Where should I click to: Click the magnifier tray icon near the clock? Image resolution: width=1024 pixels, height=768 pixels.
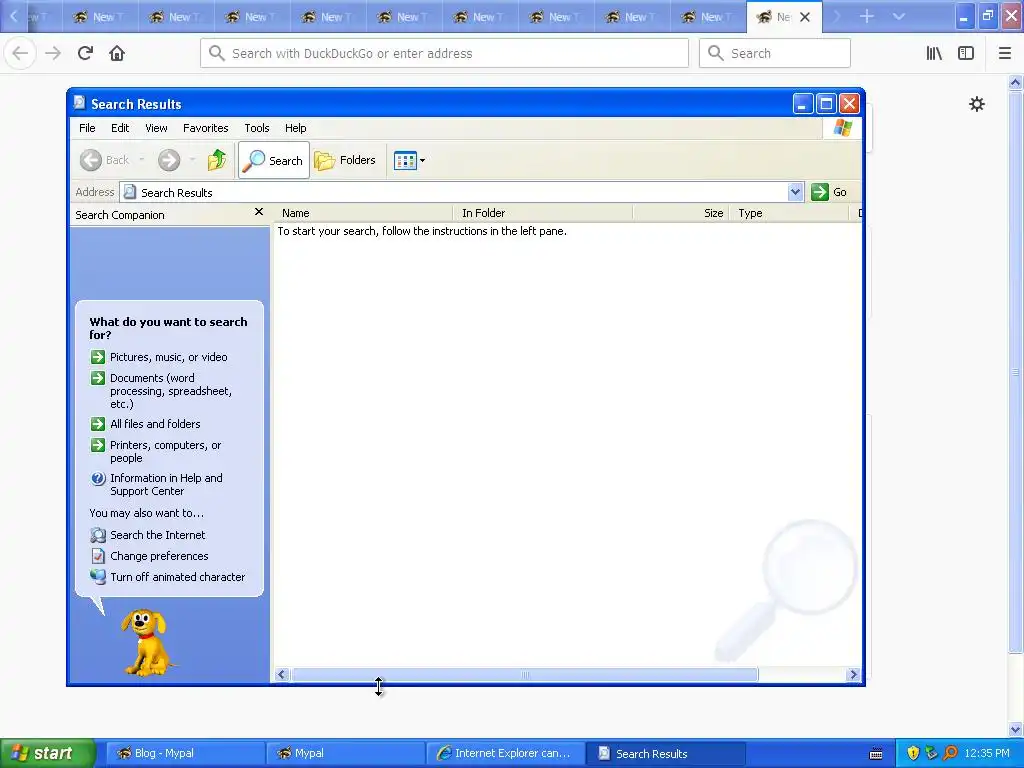click(x=950, y=753)
